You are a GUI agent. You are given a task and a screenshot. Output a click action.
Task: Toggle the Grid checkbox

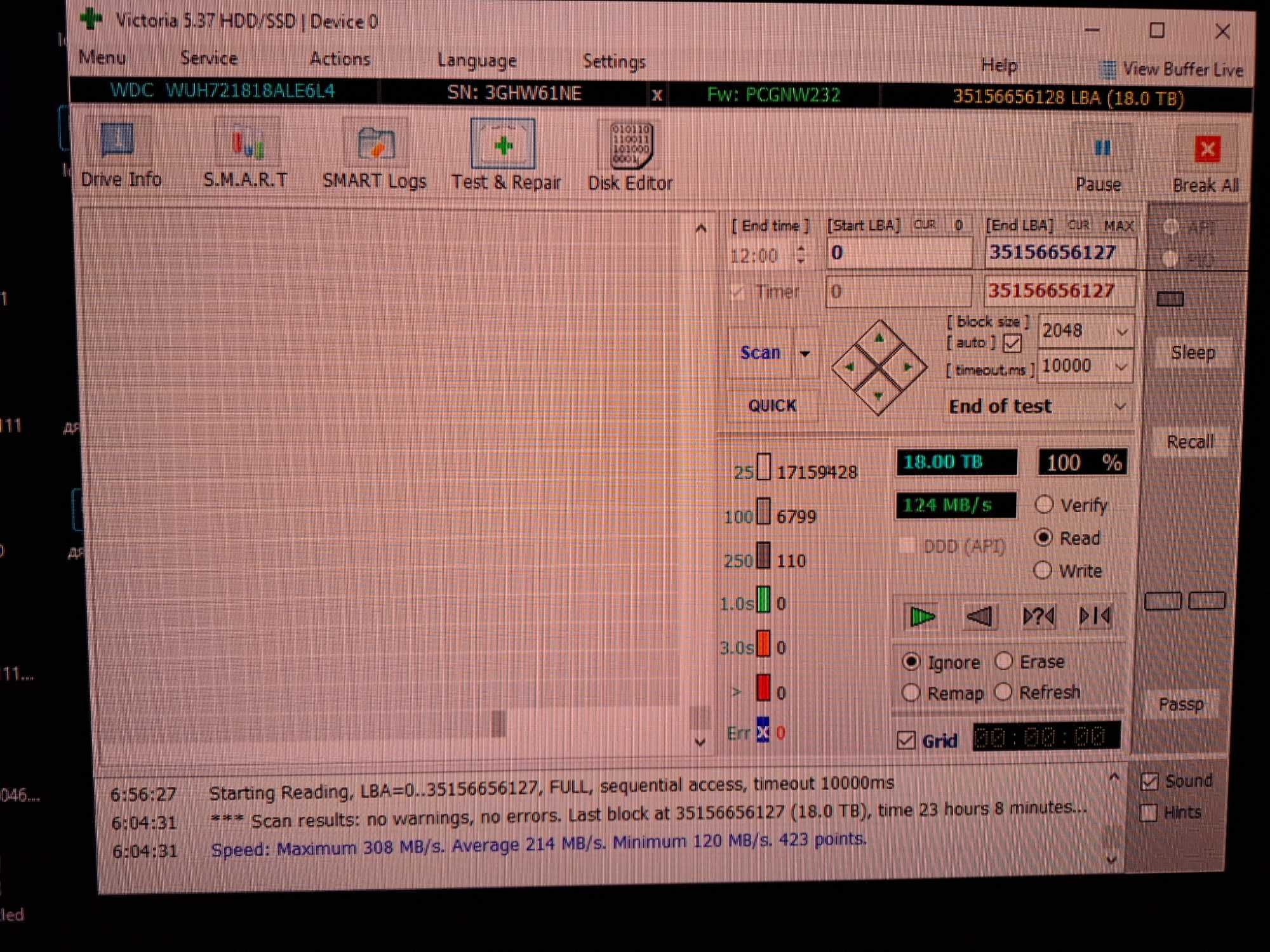tap(906, 740)
